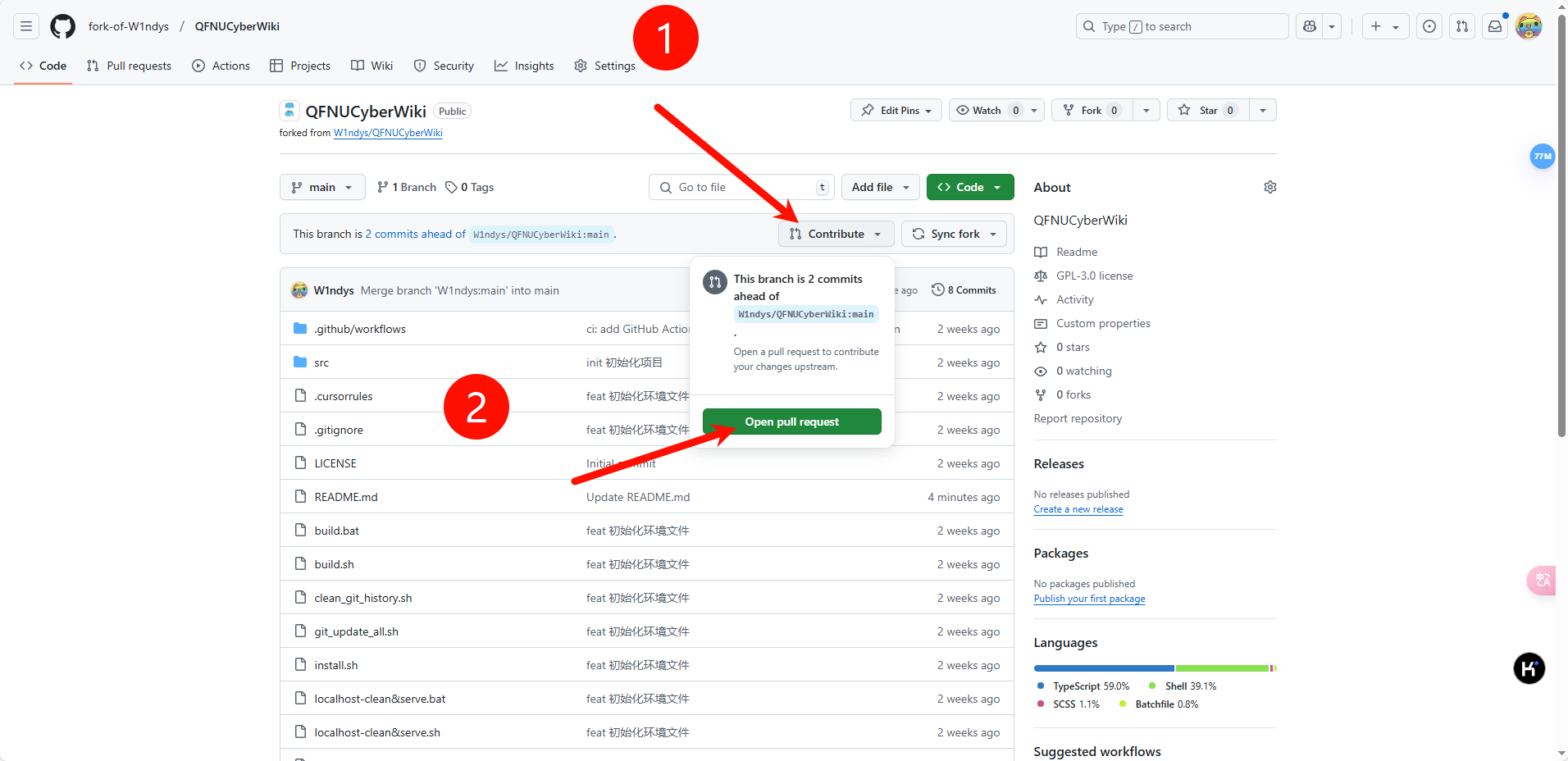Click the repository icon beside QFNUCyberWiki title
Screen dimensions: 1568x761
pyautogui.click(x=289, y=111)
